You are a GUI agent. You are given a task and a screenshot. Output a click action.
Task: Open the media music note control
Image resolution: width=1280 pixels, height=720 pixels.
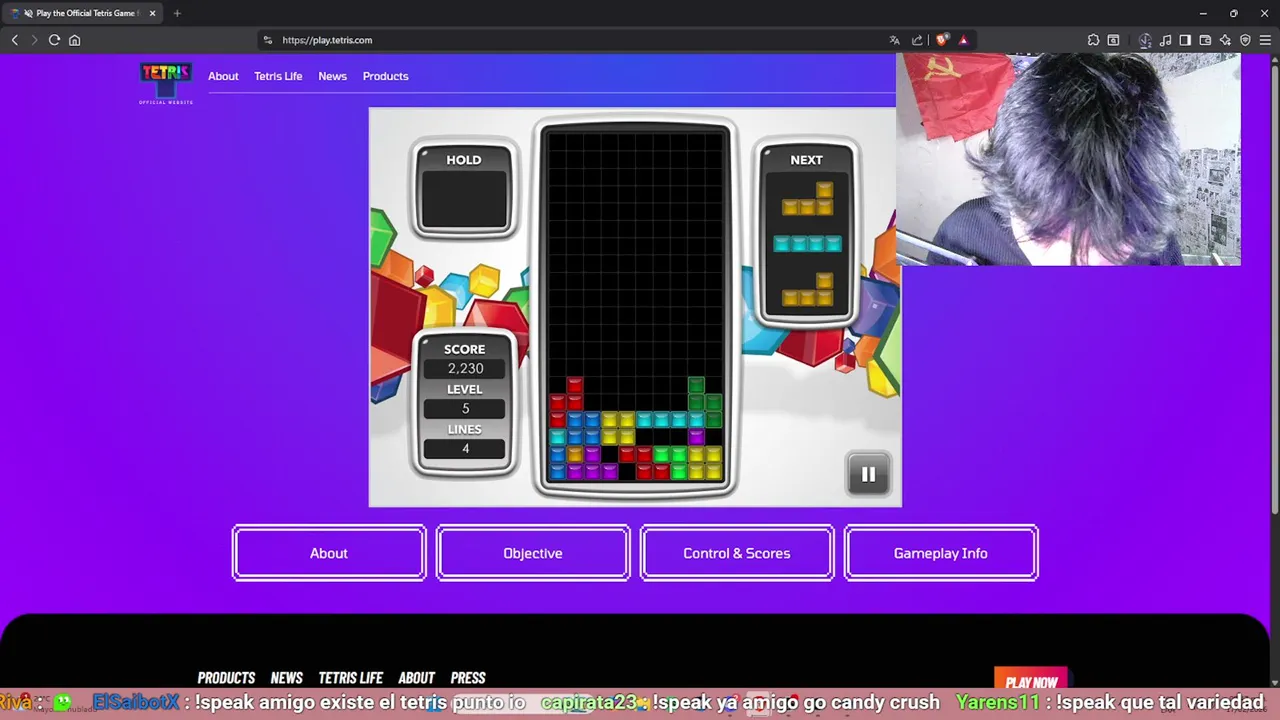[1166, 40]
